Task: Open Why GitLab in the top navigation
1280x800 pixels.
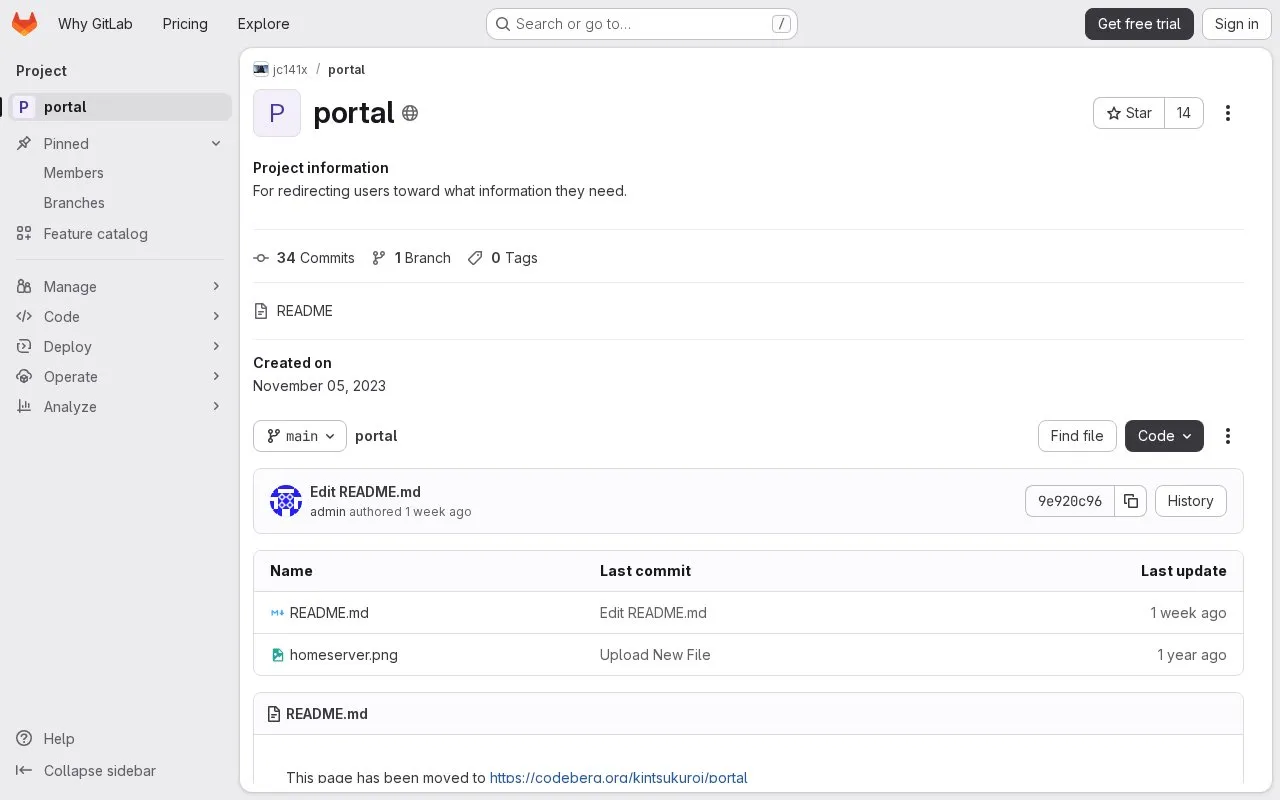Action: 95,24
